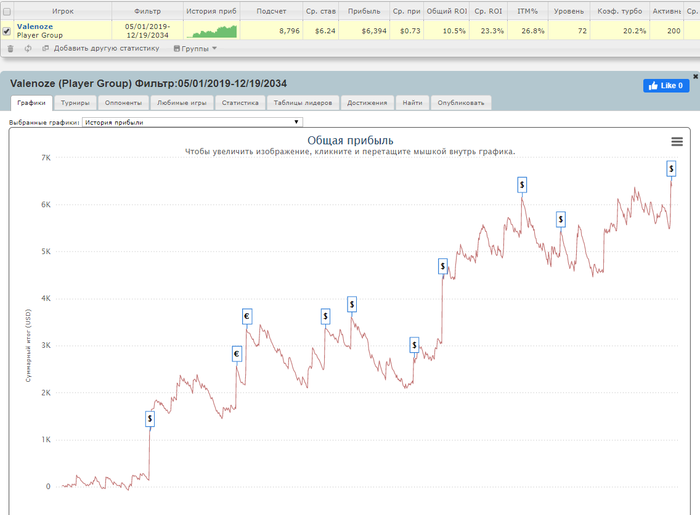Click the upper euro marker on chart
Image resolution: width=700 pixels, height=515 pixels.
click(x=247, y=316)
